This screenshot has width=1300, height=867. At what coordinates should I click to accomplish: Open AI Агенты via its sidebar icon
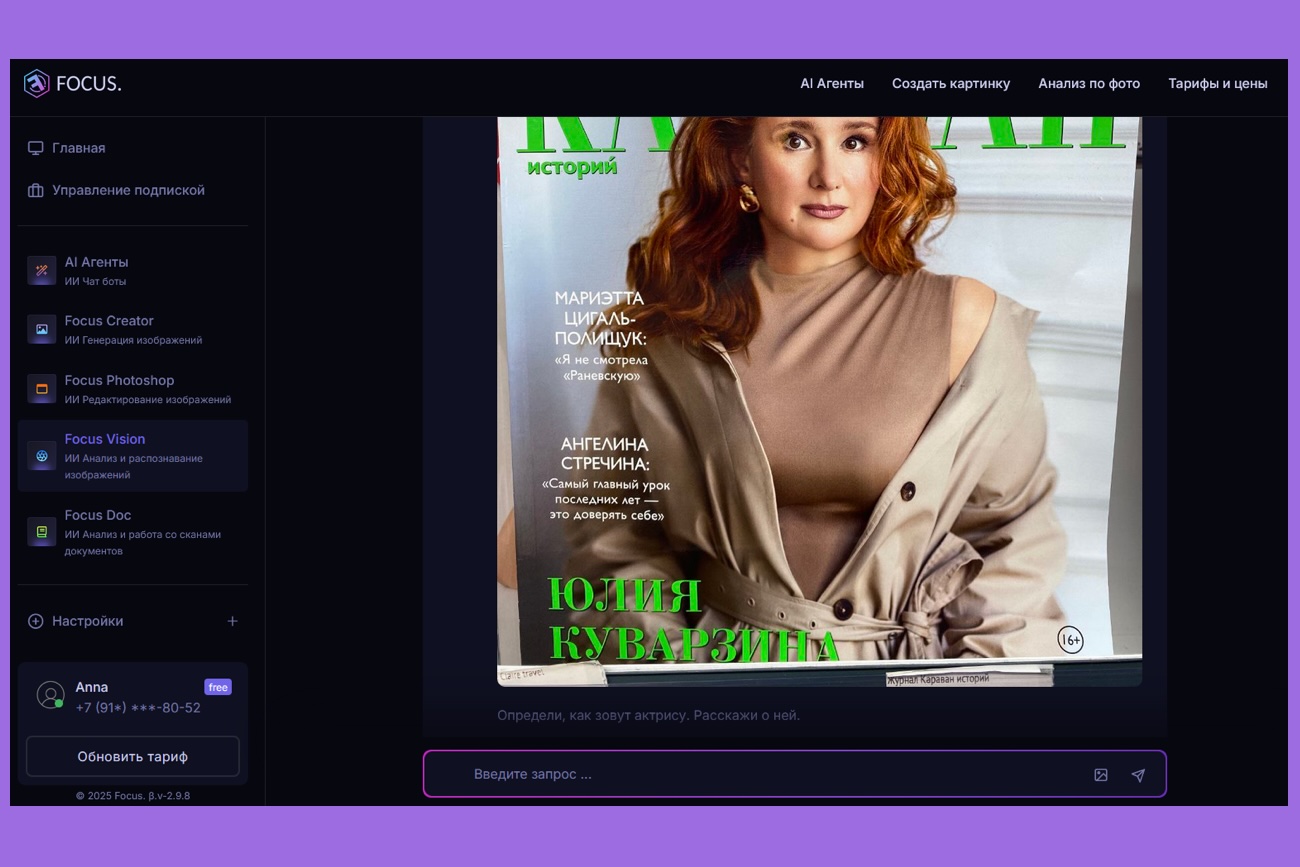pos(42,270)
